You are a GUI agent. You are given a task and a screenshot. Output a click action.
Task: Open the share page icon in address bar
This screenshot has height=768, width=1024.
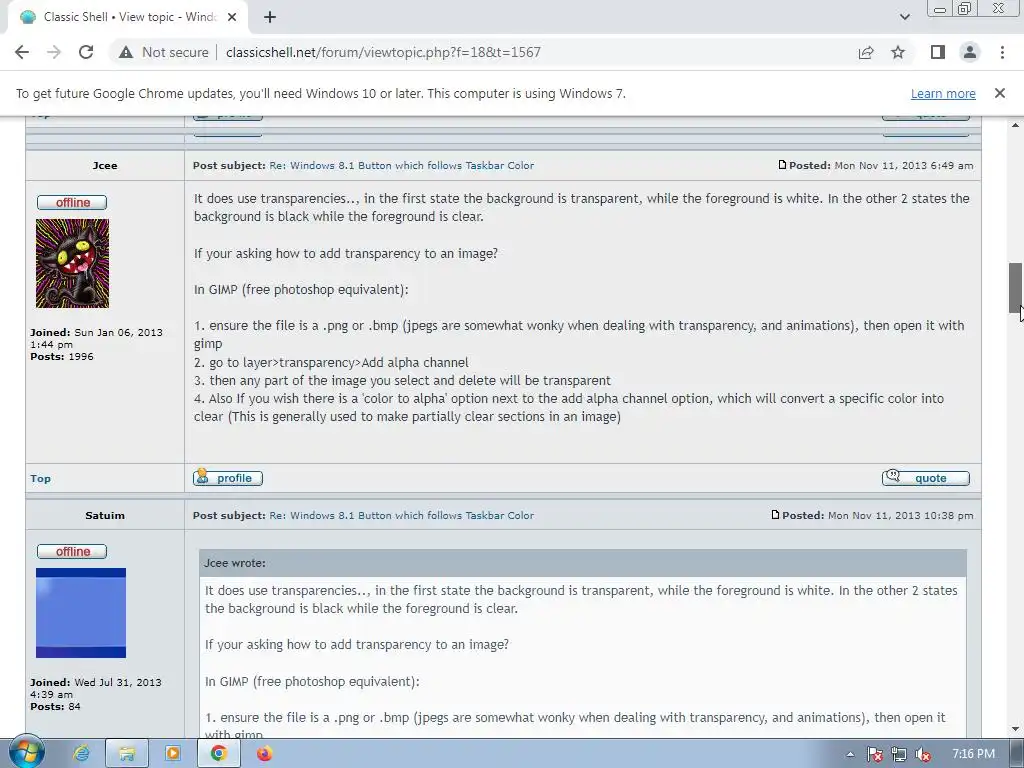click(x=866, y=52)
